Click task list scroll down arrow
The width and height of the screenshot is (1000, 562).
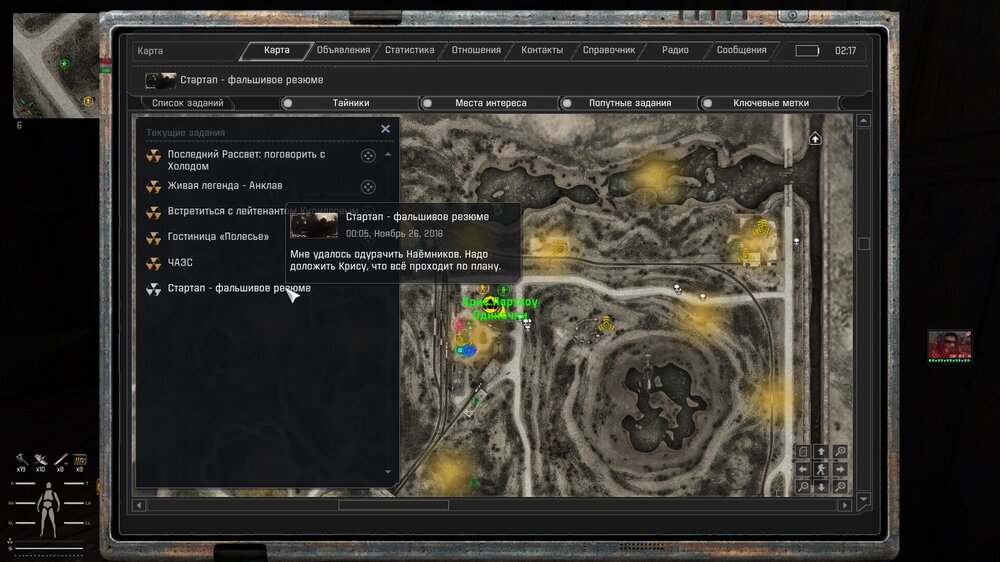click(388, 472)
